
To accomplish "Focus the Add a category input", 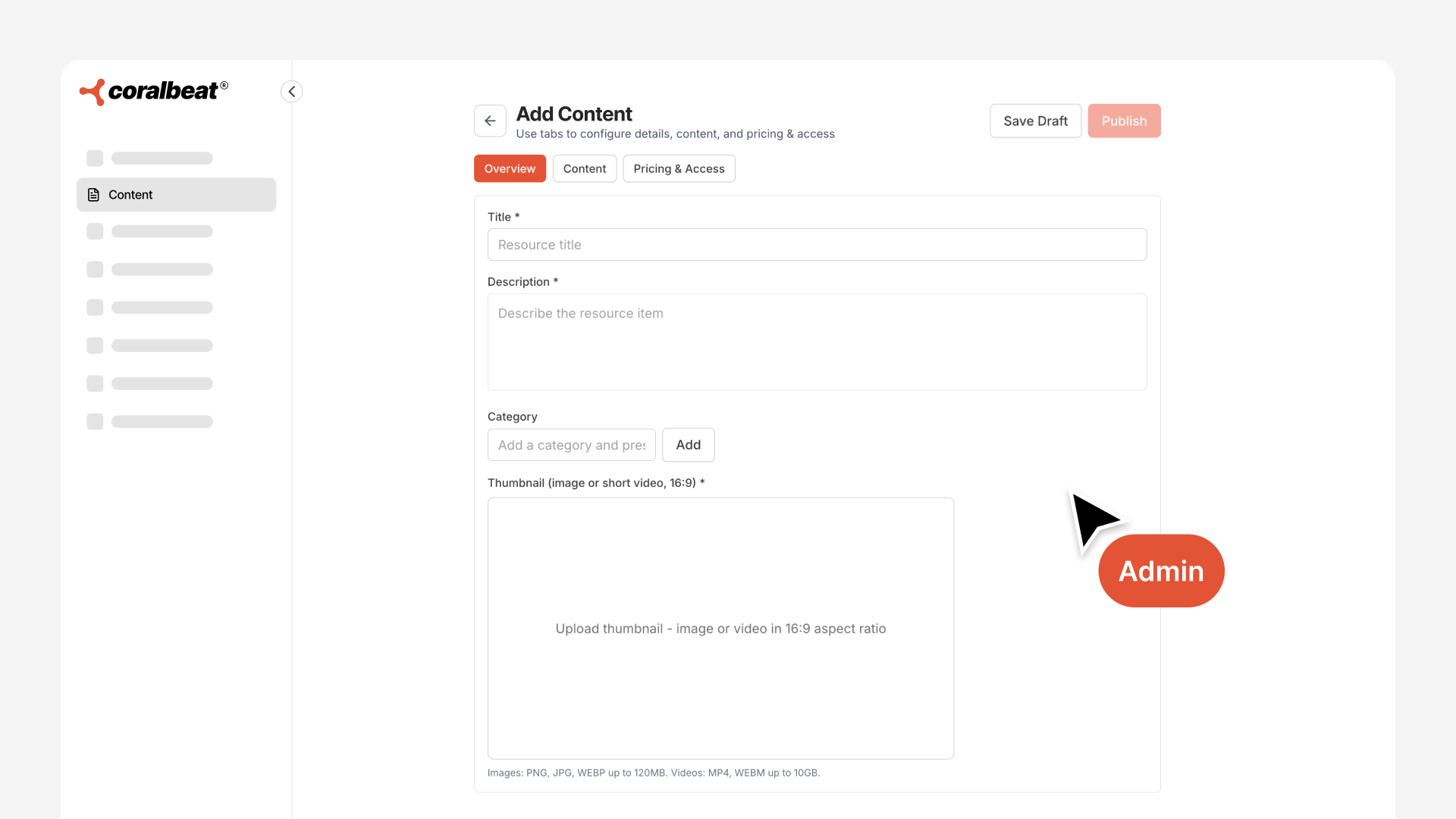I will point(571,445).
